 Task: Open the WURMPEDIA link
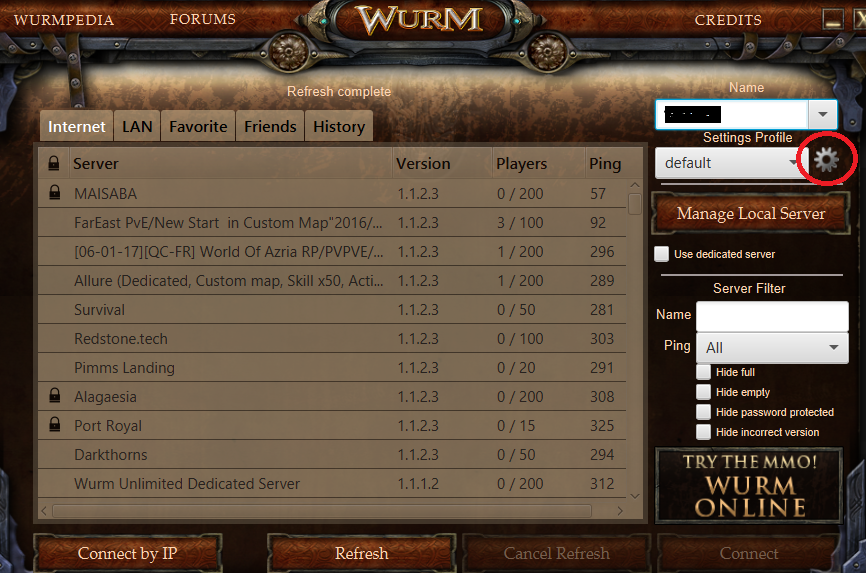coord(64,20)
